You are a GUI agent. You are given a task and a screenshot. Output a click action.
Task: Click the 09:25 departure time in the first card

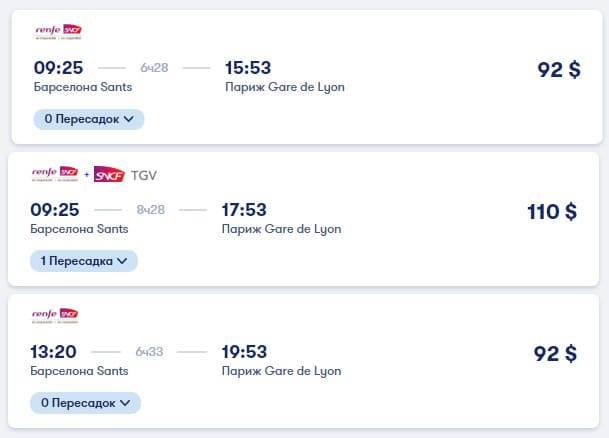pos(59,68)
